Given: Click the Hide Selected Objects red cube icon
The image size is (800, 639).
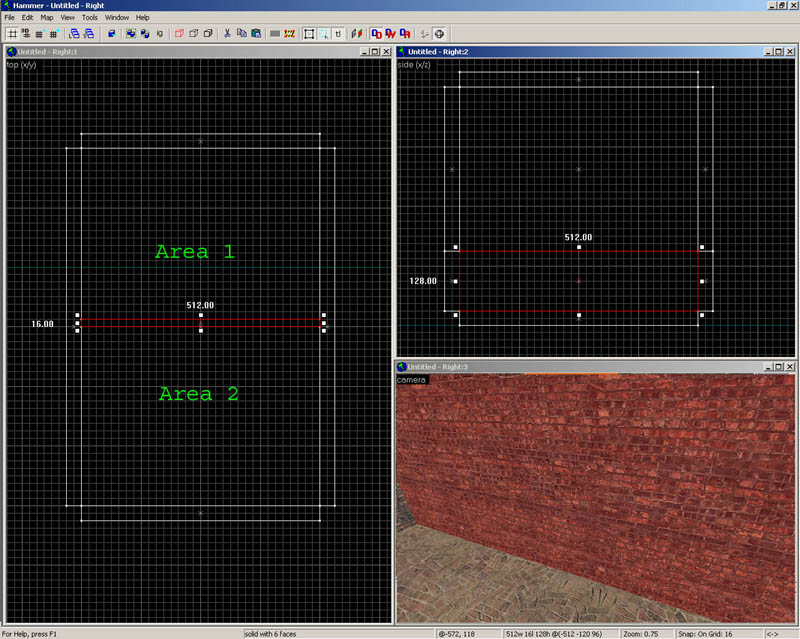Looking at the screenshot, I should 179,33.
